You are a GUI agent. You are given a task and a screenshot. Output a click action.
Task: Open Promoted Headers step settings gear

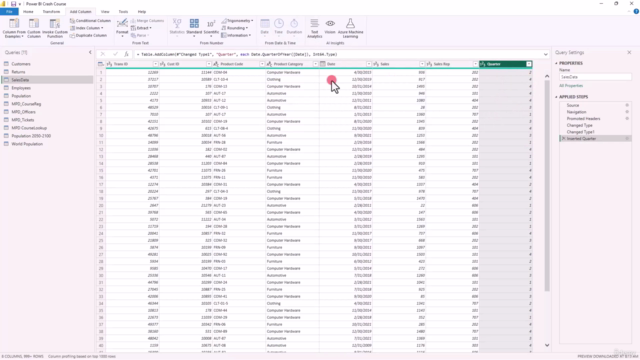pyautogui.click(x=627, y=118)
